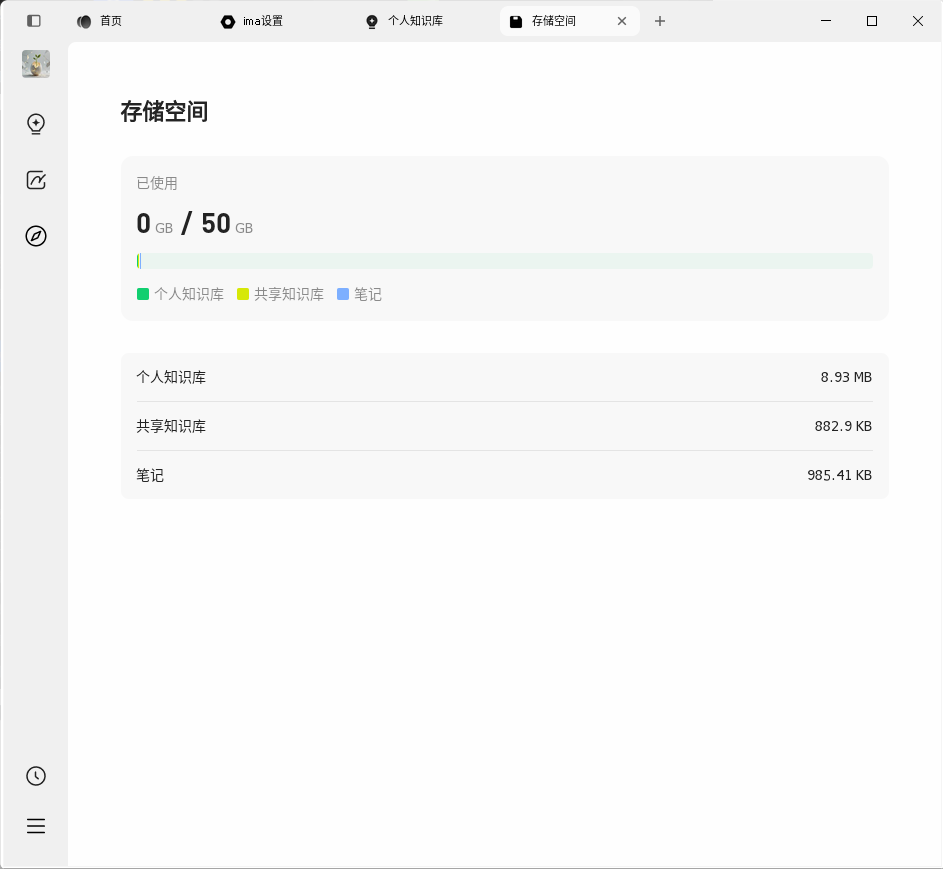Open the user avatar profile
This screenshot has height=869, width=943.
tap(36, 64)
